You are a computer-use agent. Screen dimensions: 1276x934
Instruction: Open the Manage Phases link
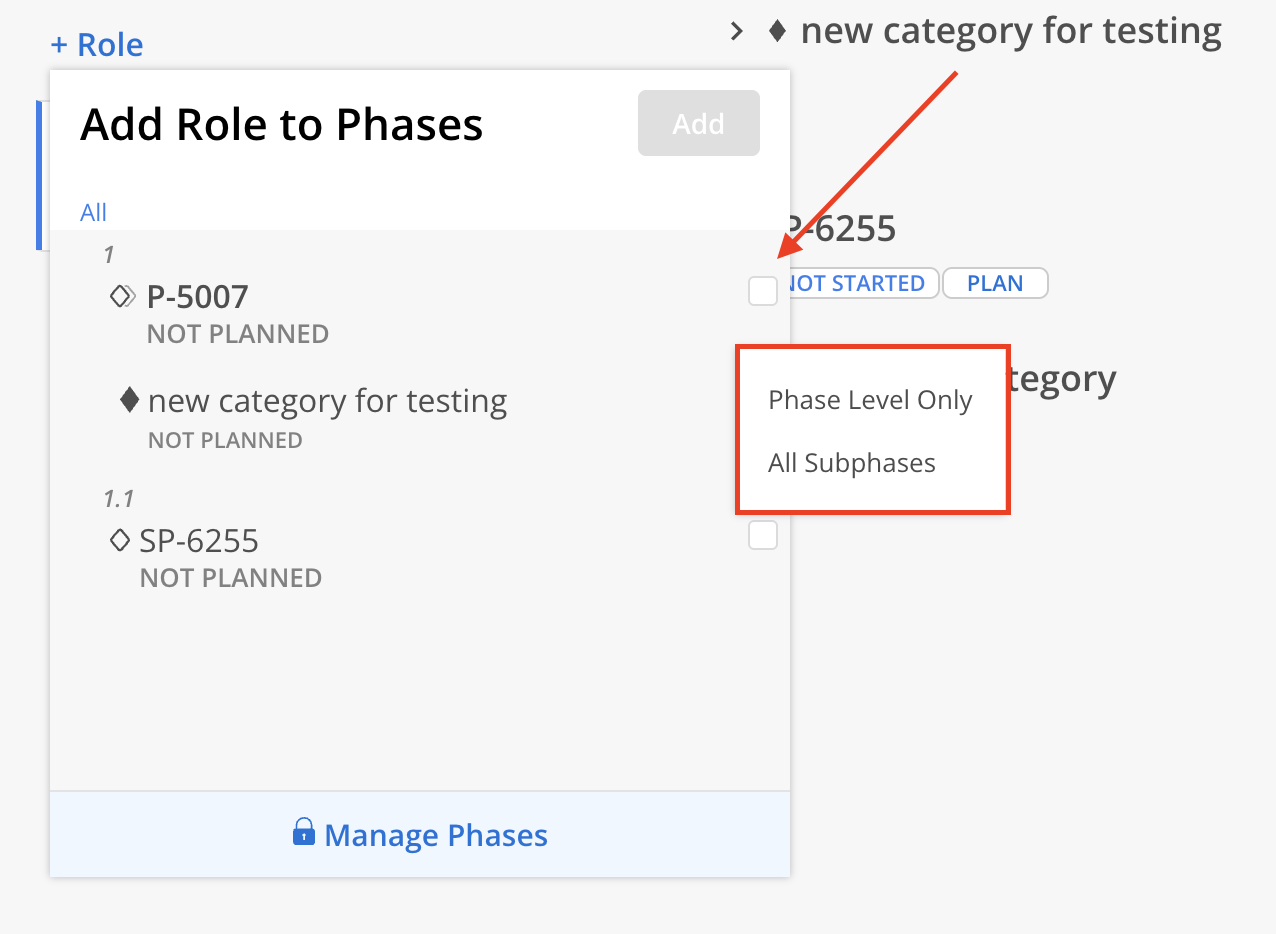point(436,835)
